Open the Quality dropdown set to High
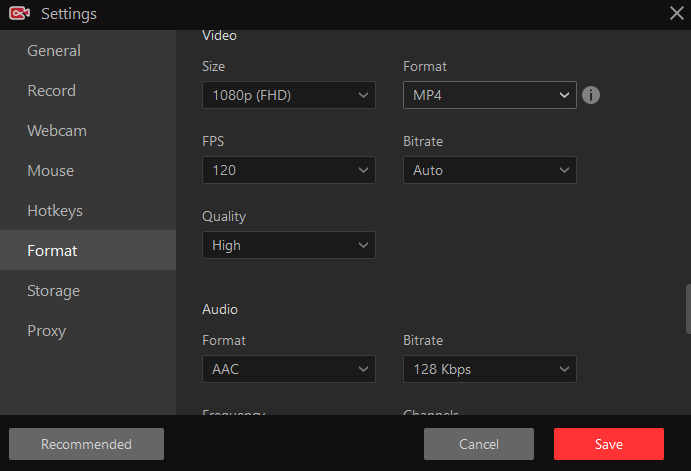This screenshot has width=691, height=471. coord(288,245)
